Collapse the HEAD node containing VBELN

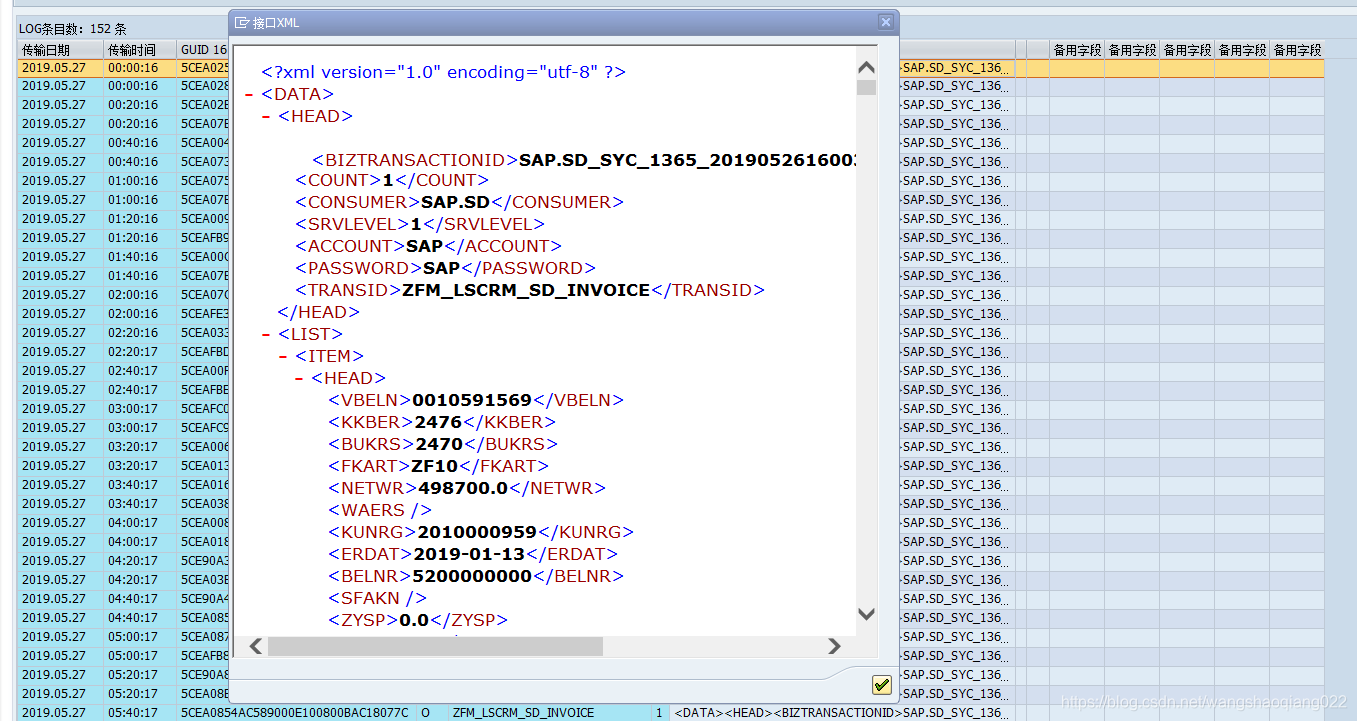tap(299, 379)
